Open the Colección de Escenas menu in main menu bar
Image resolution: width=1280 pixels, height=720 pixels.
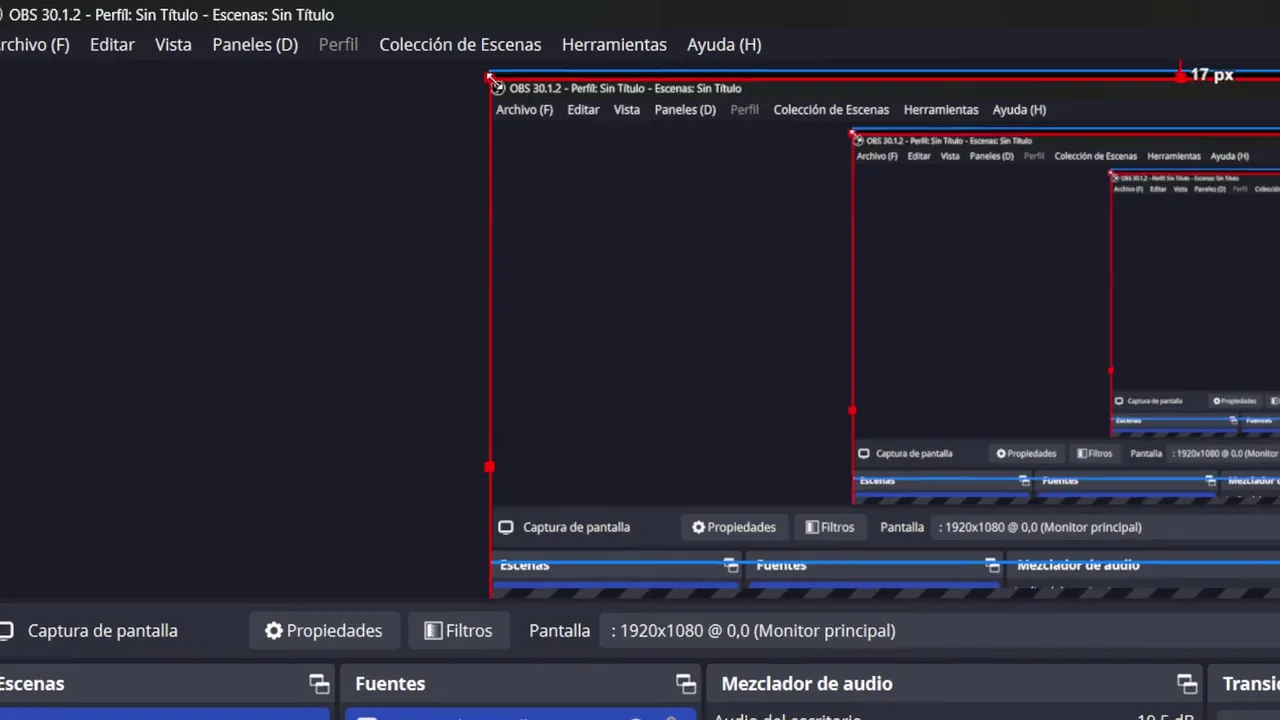point(460,45)
